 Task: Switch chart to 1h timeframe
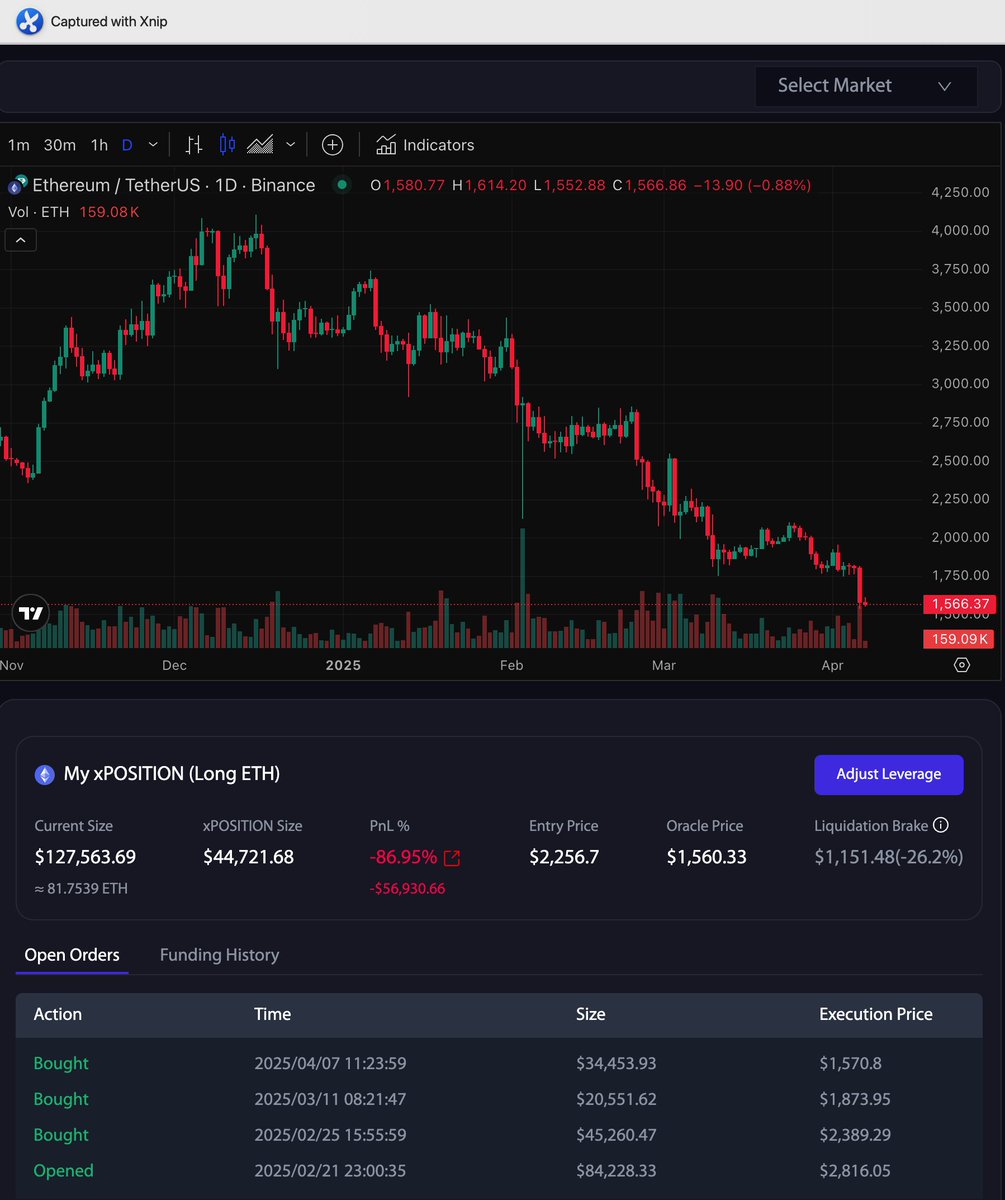[x=99, y=145]
